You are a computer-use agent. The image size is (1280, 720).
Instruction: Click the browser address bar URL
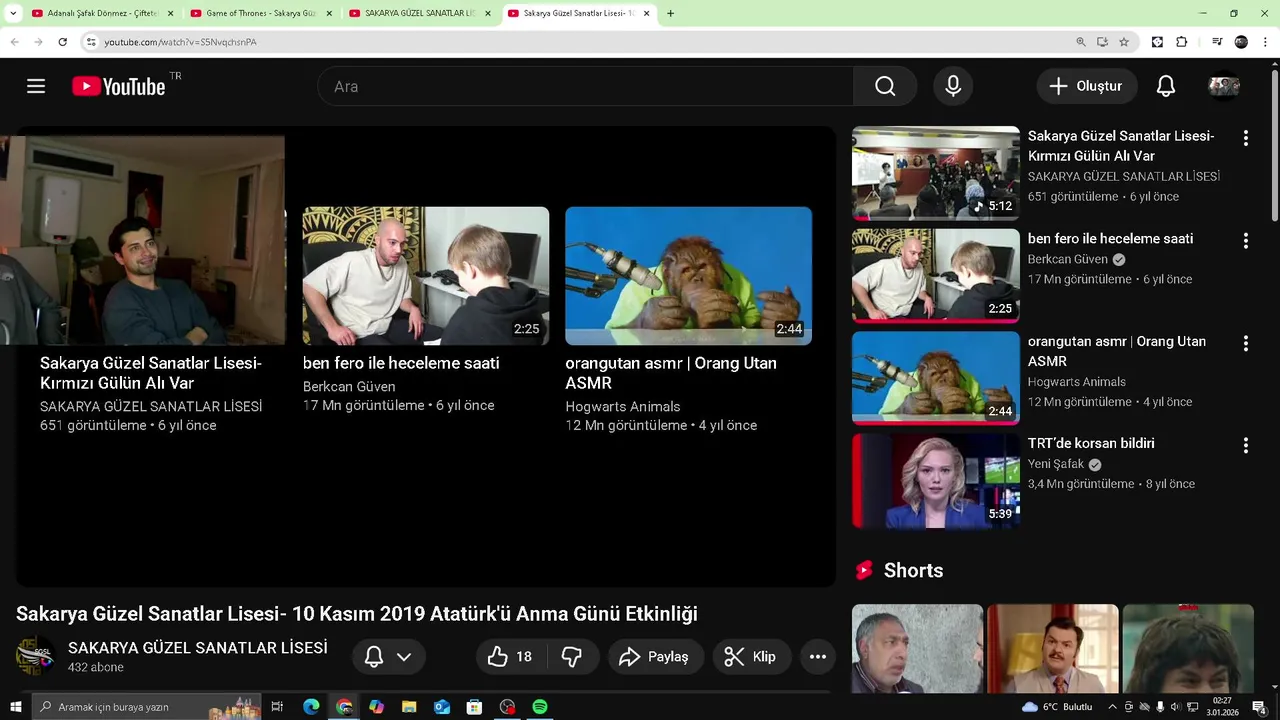(180, 42)
